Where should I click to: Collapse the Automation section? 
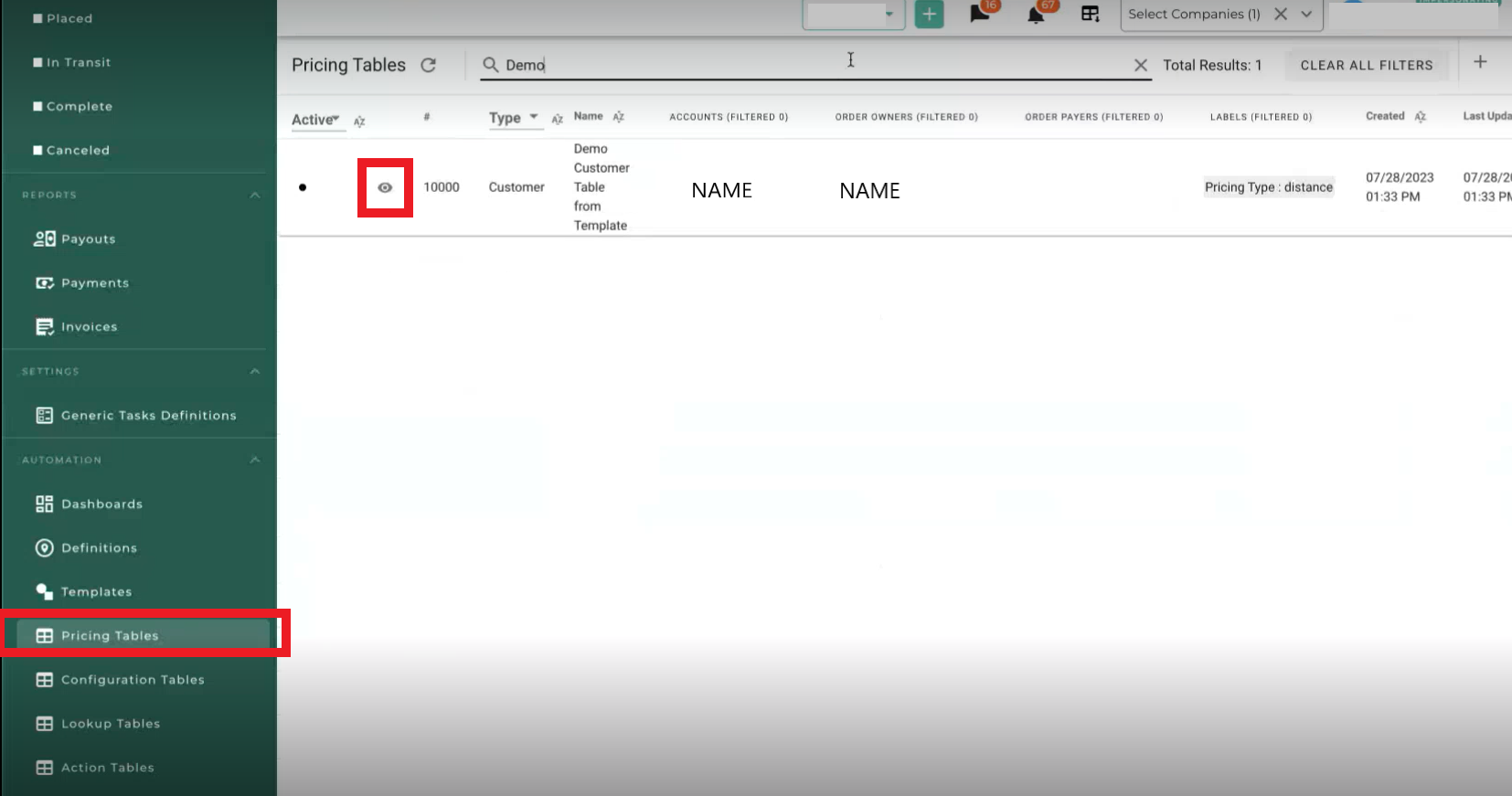click(255, 460)
